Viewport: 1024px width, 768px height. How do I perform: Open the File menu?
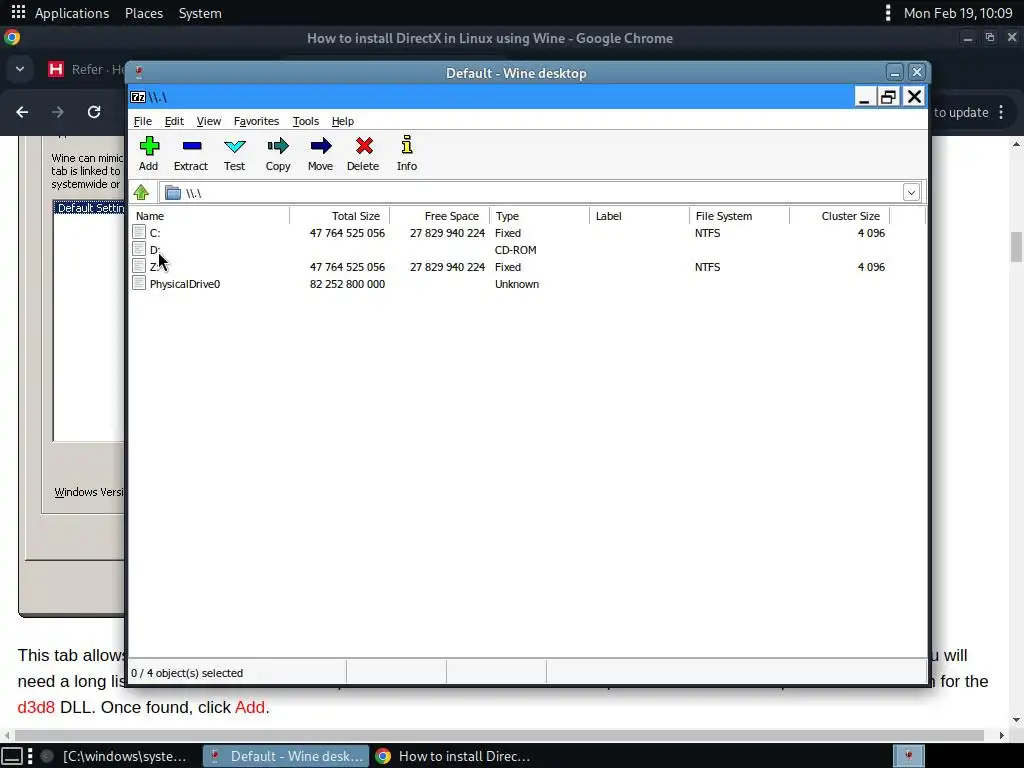pos(142,121)
